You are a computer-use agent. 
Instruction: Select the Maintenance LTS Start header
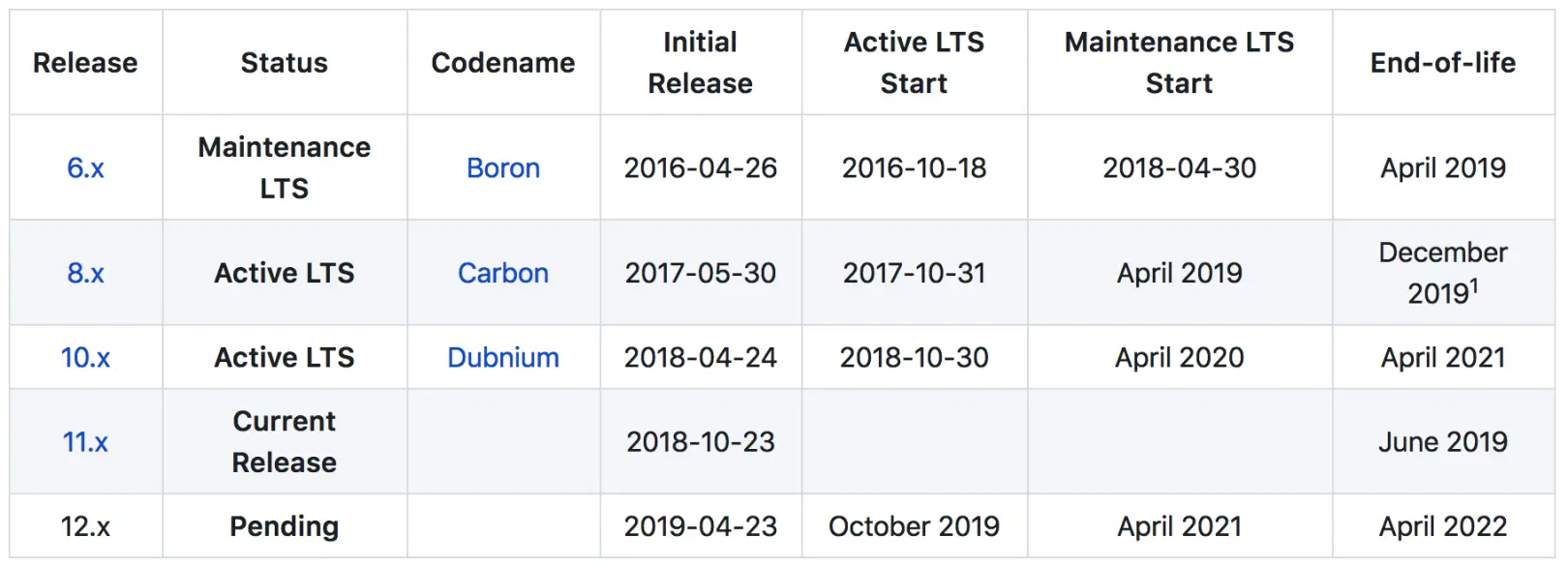pyautogui.click(x=1179, y=63)
